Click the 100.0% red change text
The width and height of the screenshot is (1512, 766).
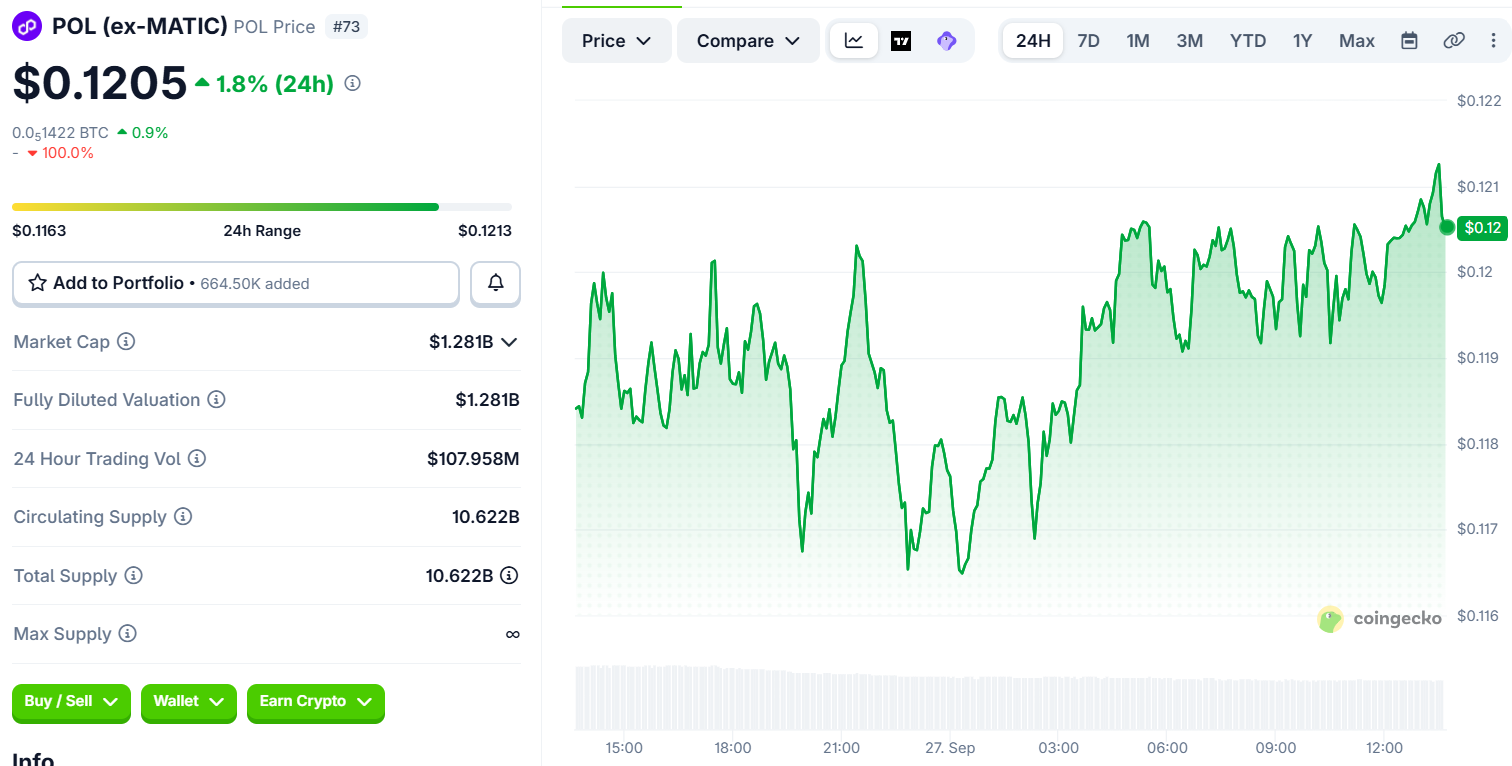(x=68, y=153)
